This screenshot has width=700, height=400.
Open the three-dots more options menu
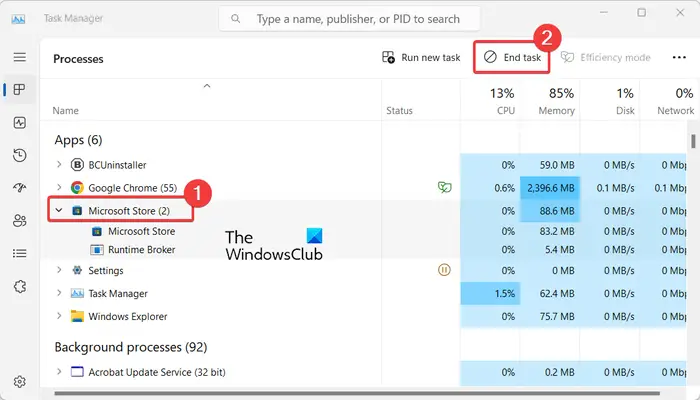pos(679,58)
